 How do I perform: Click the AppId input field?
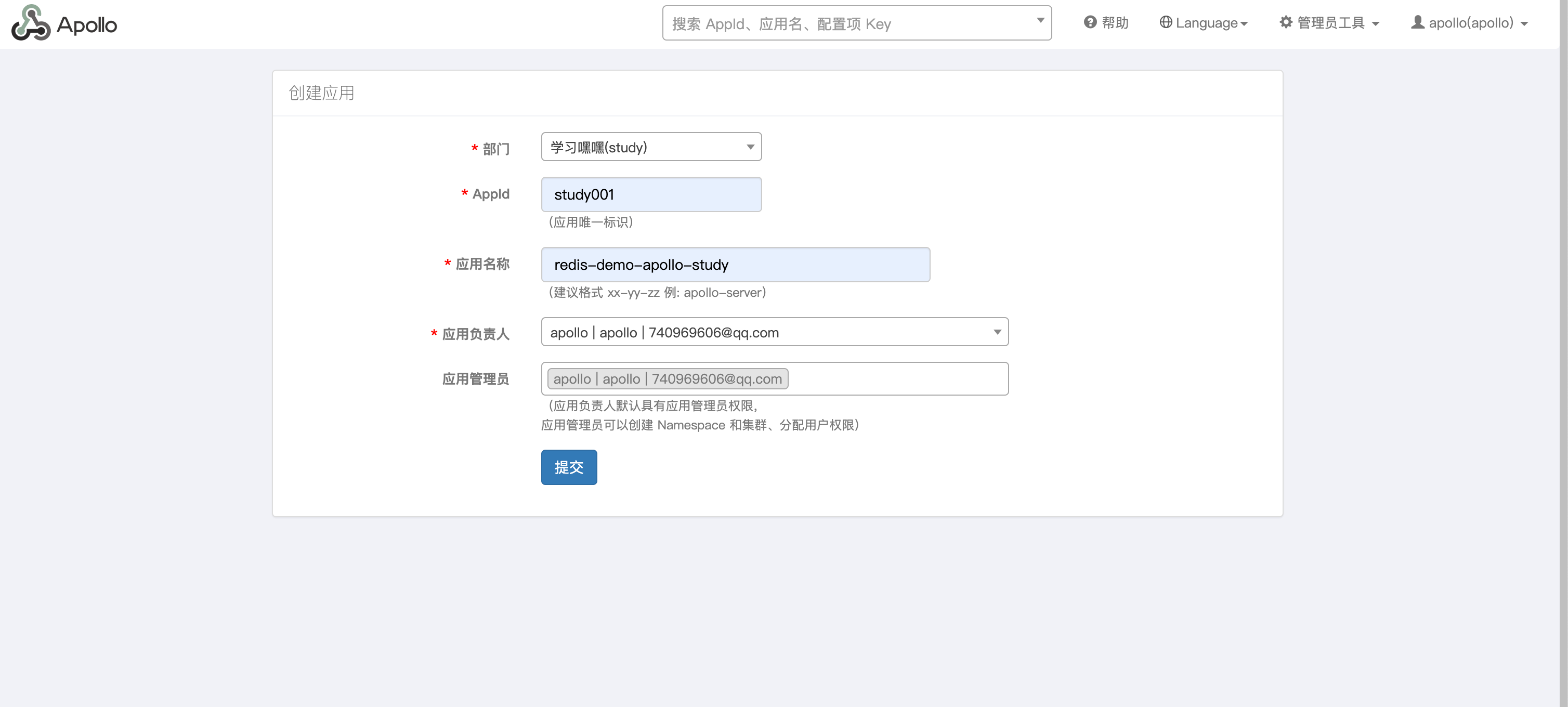pos(651,195)
